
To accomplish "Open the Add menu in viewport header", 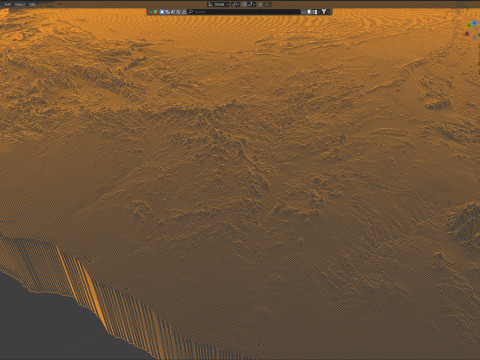I will click(x=7, y=4).
